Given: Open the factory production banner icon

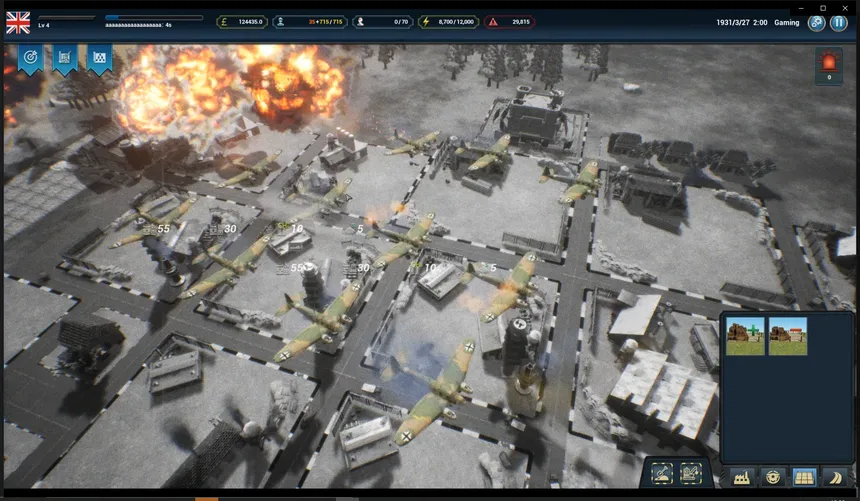Looking at the screenshot, I should pos(99,58).
